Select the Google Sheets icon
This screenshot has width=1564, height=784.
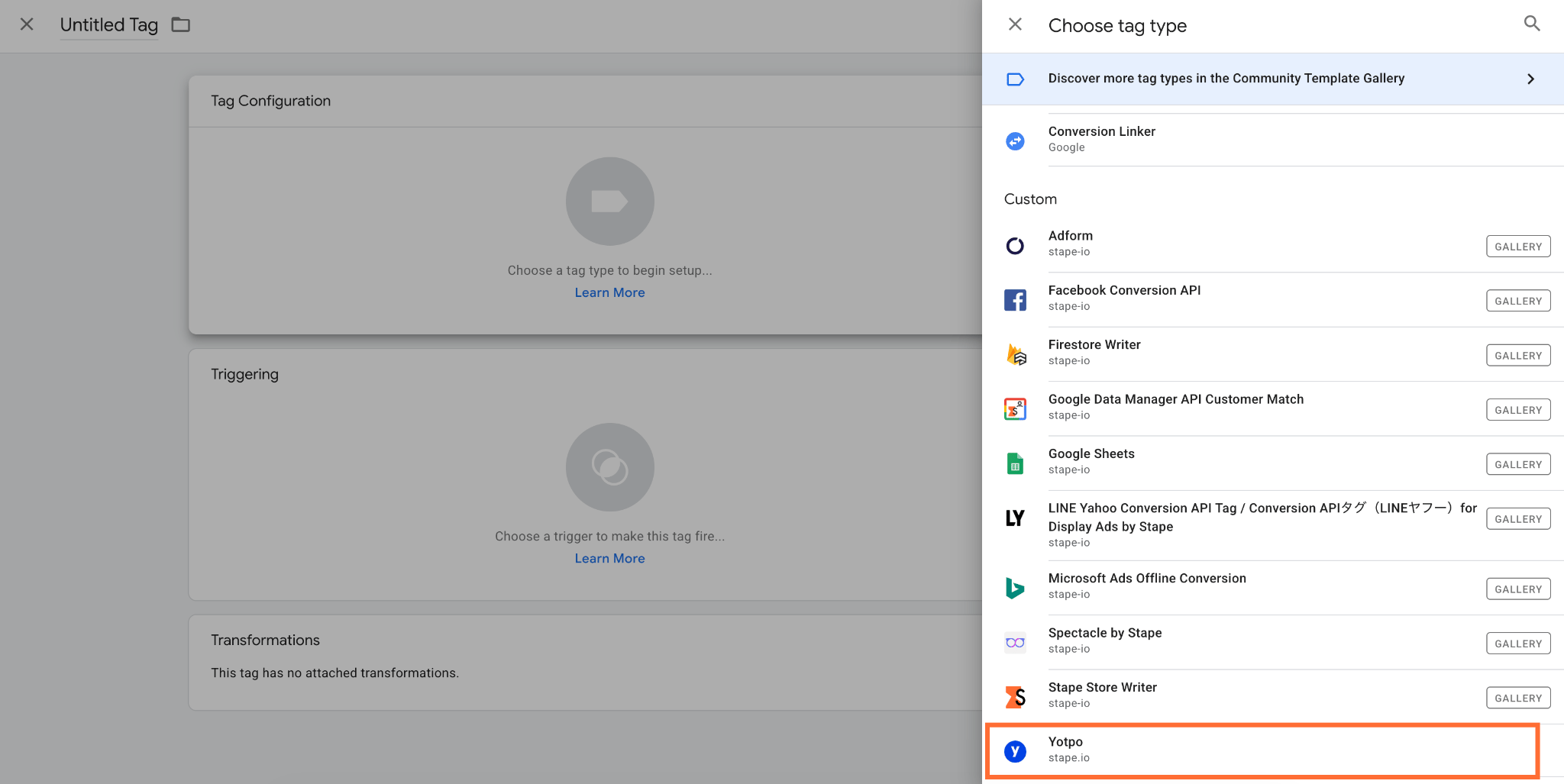pos(1015,463)
